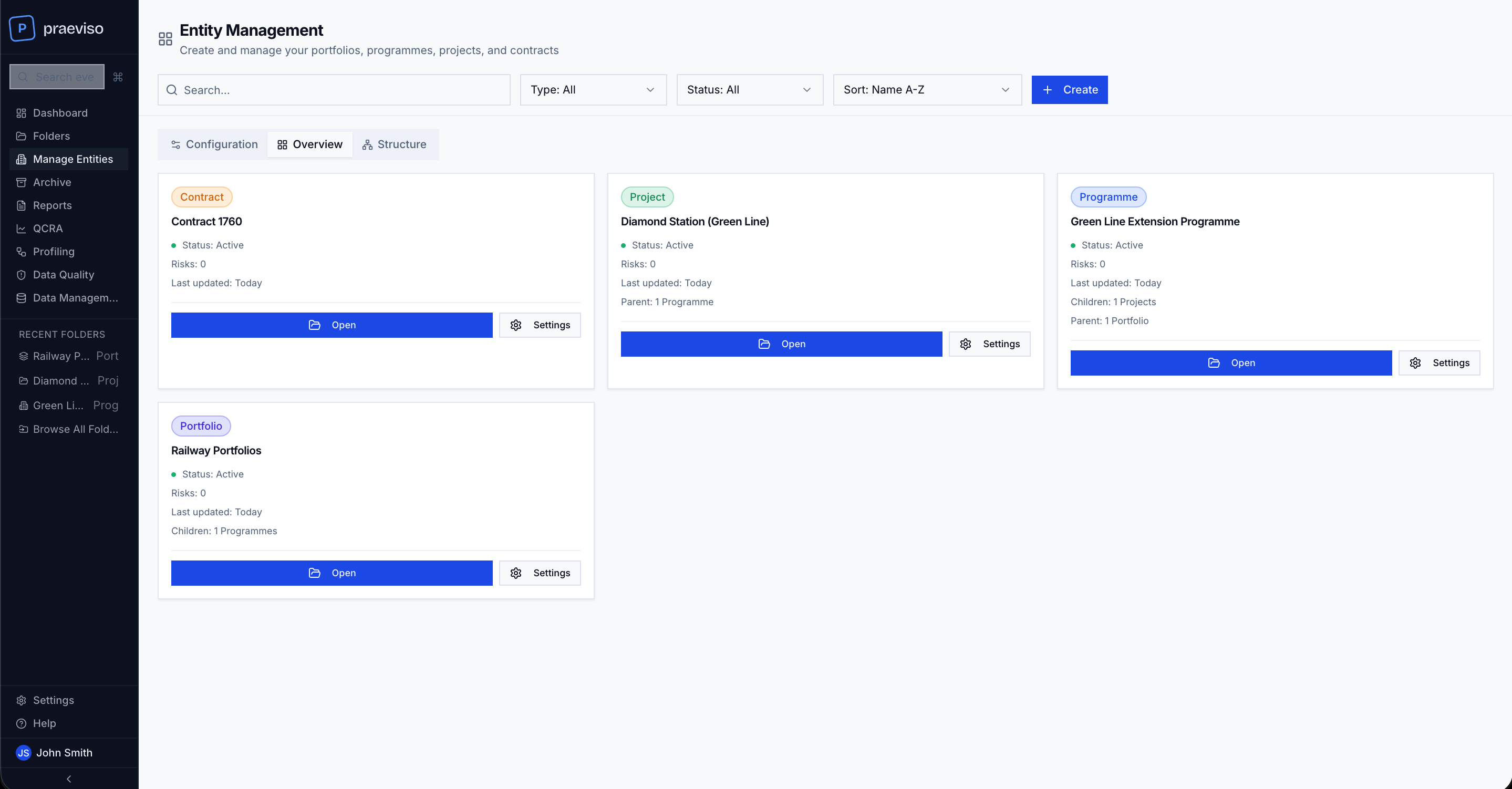
Task: Click inside the Search field
Action: pyautogui.click(x=334, y=89)
